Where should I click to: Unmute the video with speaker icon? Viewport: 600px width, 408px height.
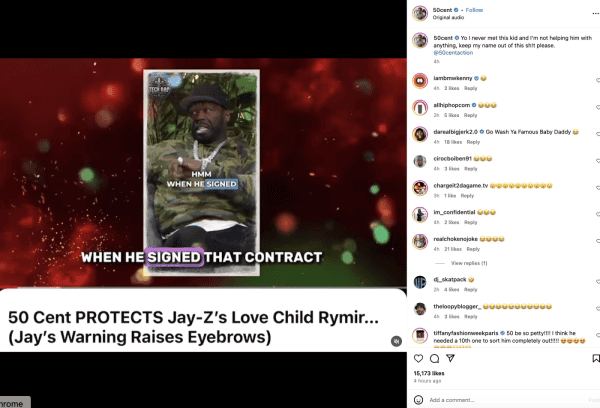point(396,341)
